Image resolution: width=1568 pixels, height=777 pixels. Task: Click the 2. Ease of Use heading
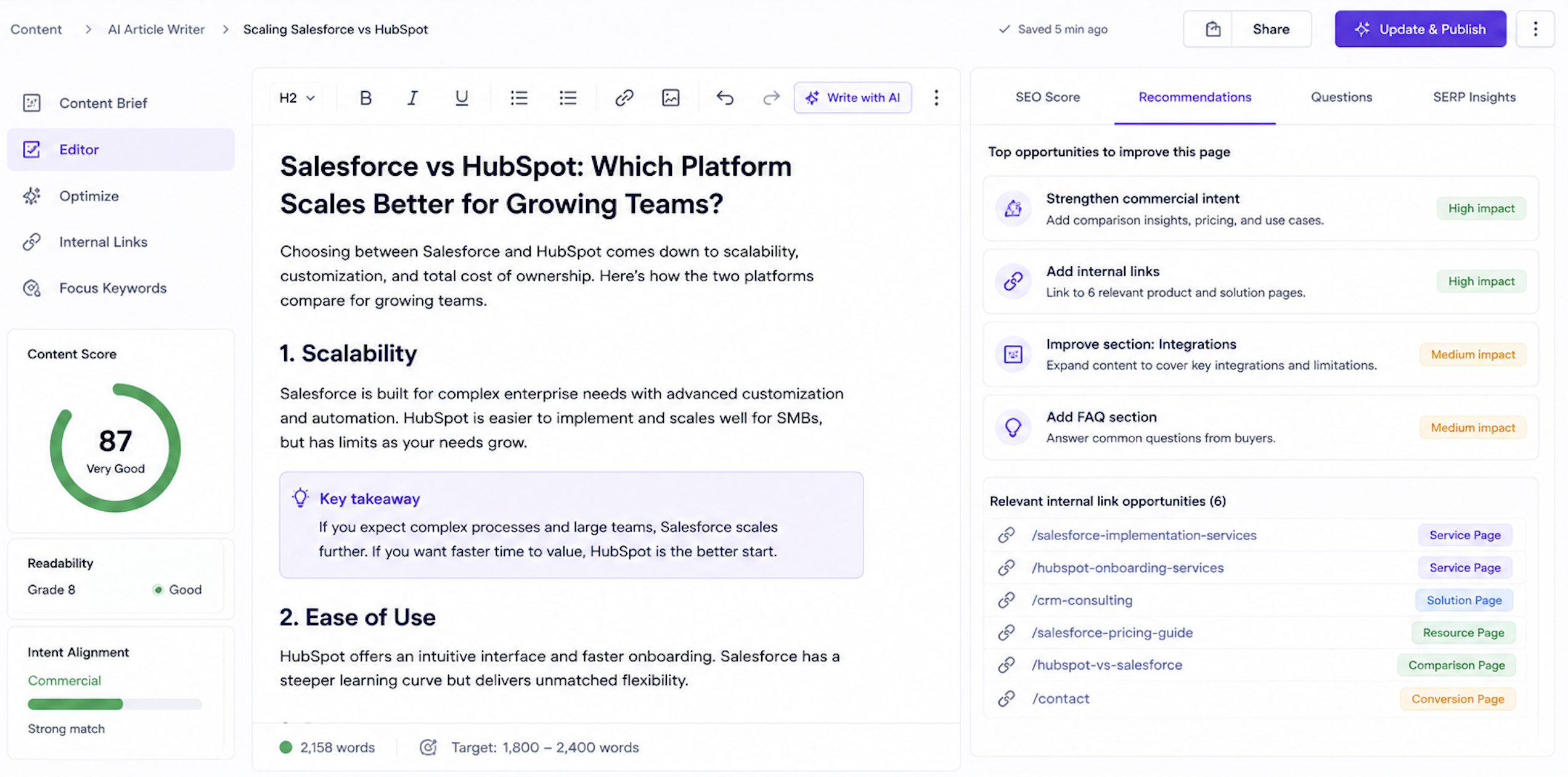[x=357, y=617]
